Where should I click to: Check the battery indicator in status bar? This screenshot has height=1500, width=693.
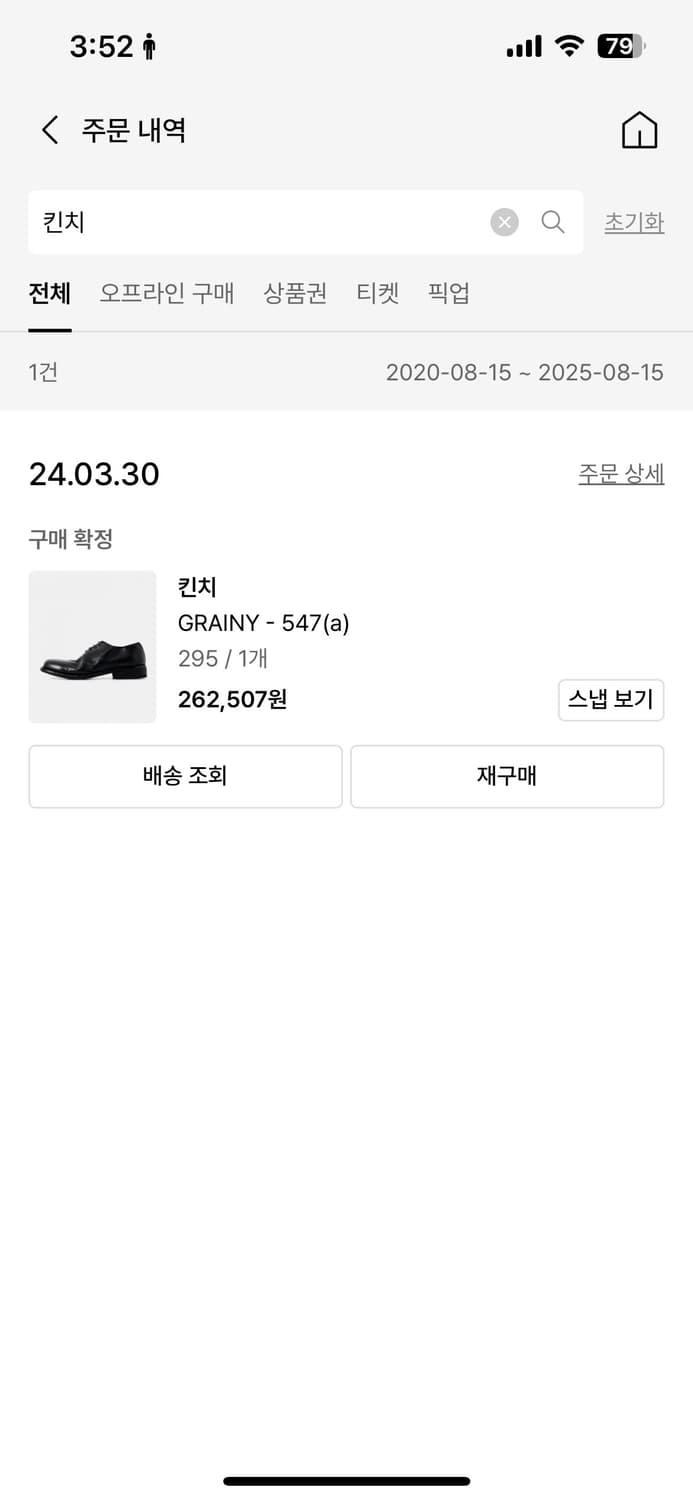pyautogui.click(x=621, y=46)
